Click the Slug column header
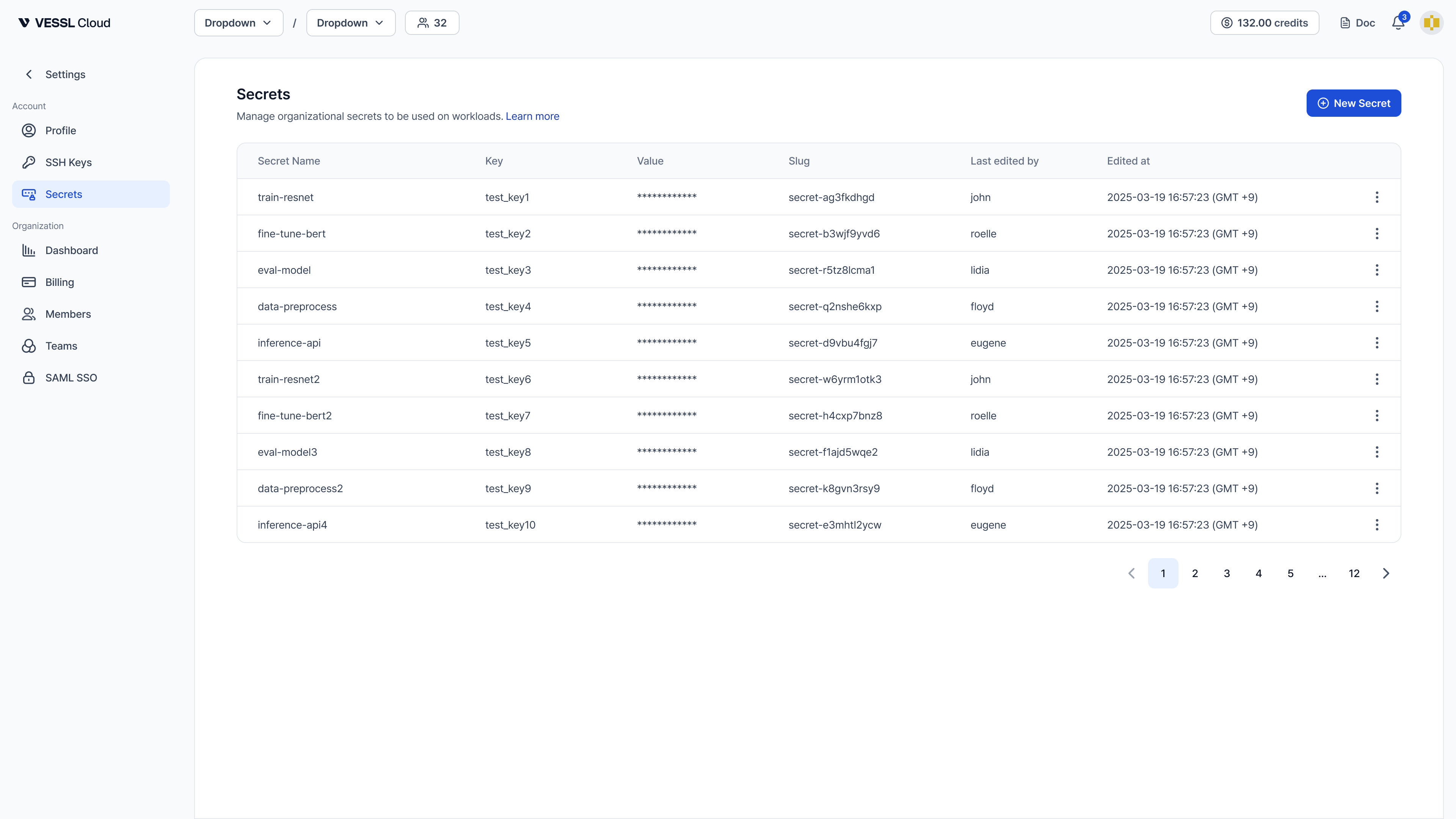 tap(799, 161)
